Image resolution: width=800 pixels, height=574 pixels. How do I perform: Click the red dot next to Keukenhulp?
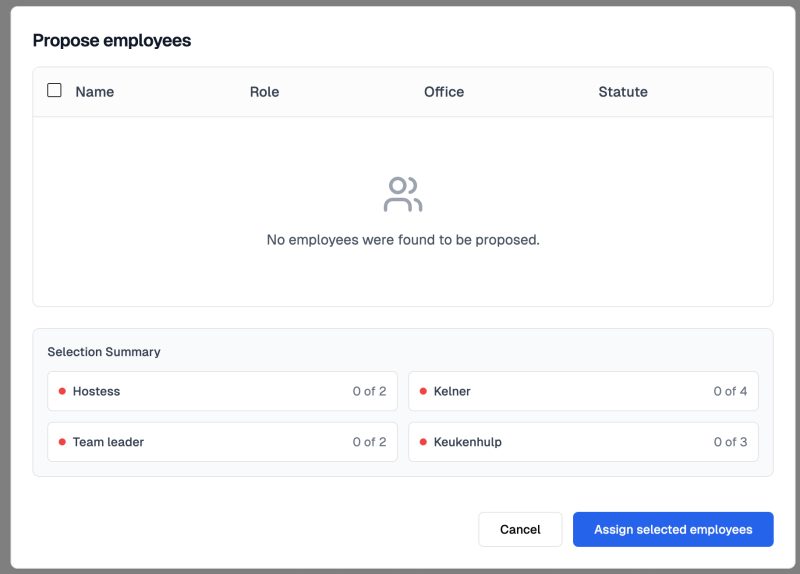click(423, 442)
